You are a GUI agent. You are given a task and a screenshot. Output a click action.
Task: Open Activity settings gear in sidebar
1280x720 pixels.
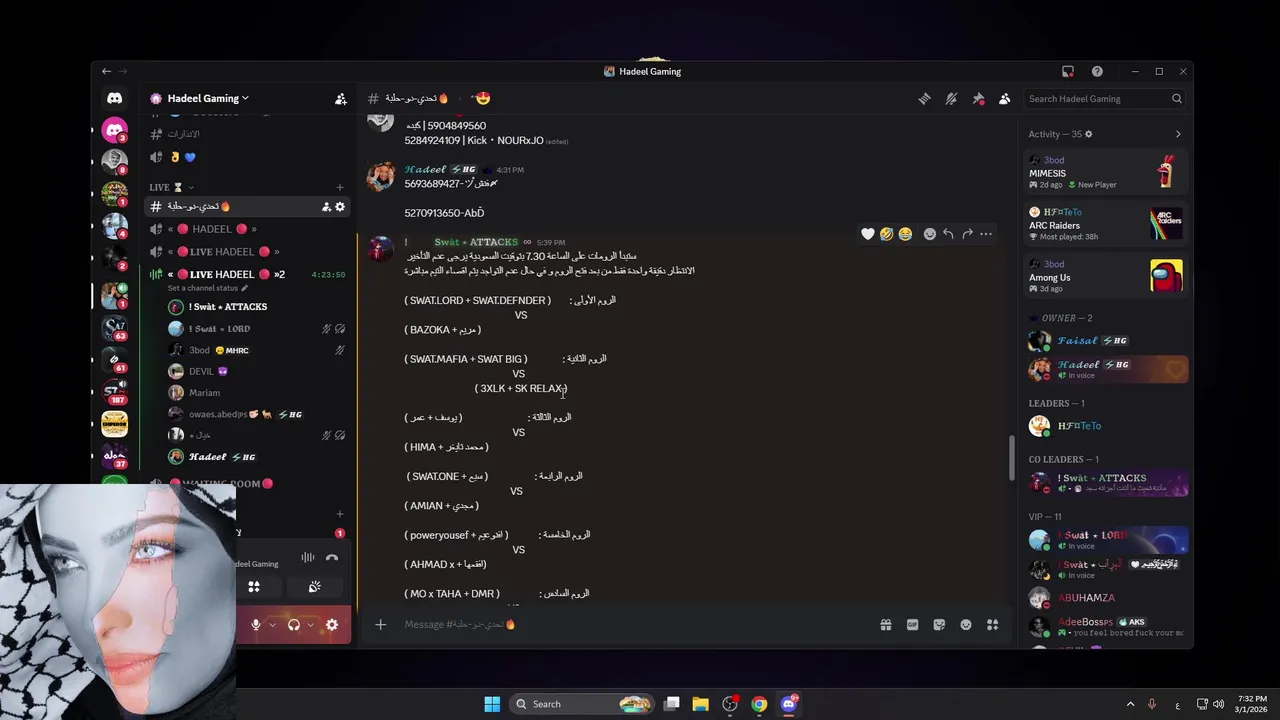(x=1089, y=134)
